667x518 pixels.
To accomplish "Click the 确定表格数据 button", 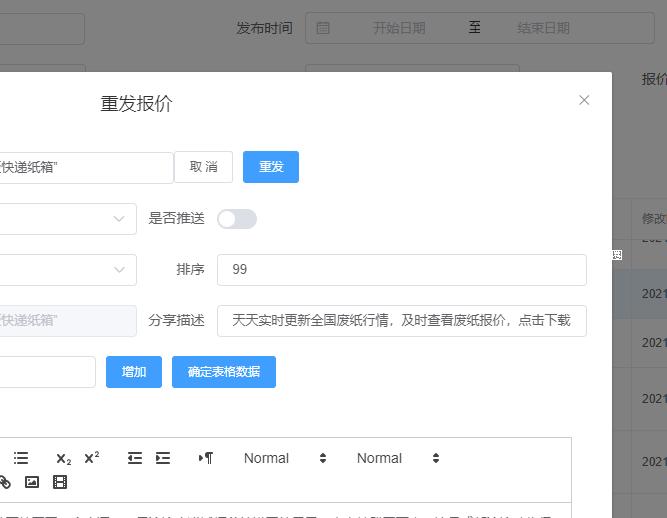I will (x=224, y=372).
